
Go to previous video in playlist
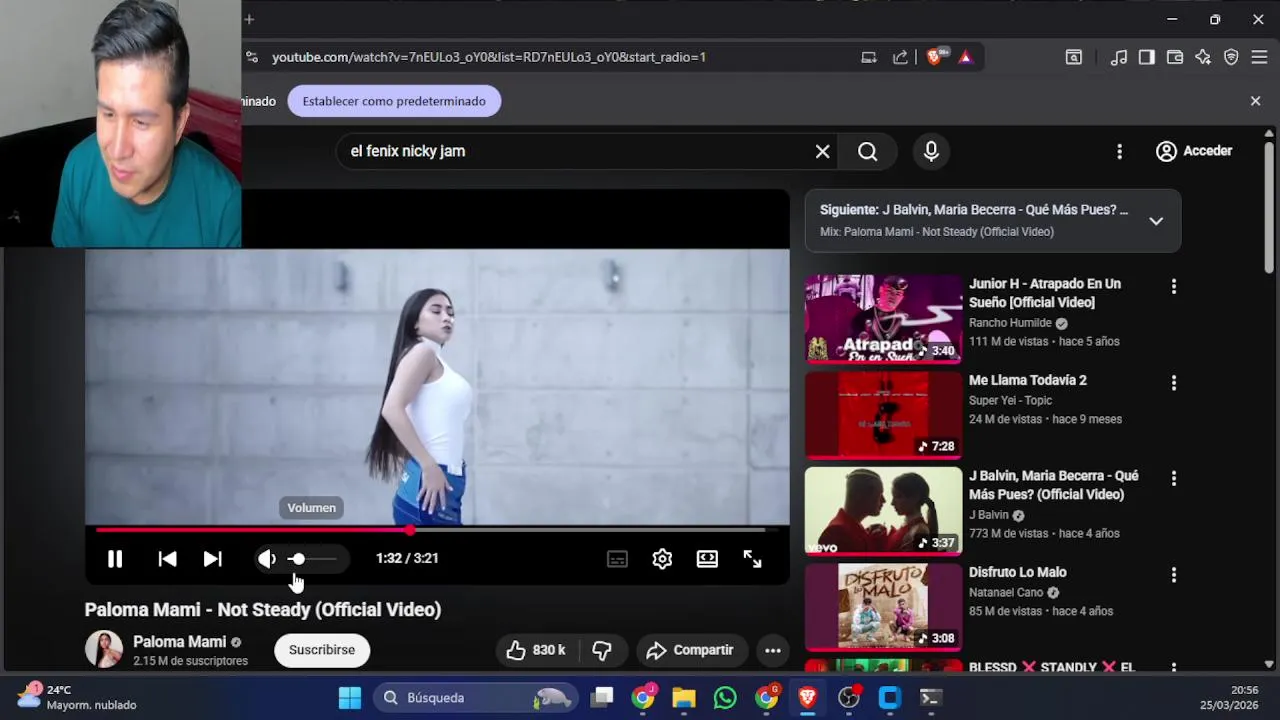167,559
